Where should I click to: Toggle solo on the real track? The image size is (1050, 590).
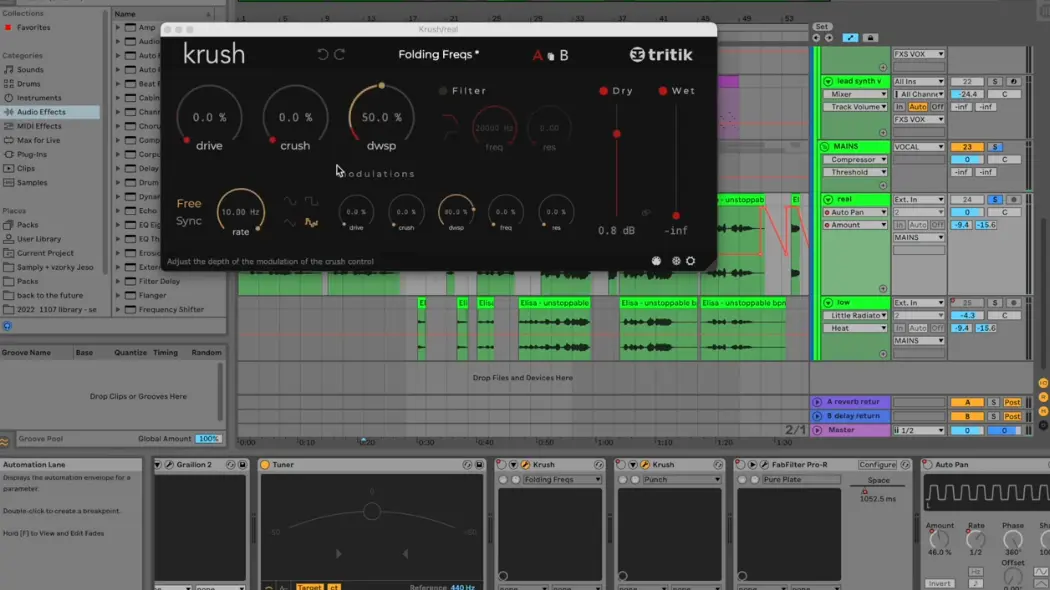click(x=995, y=200)
